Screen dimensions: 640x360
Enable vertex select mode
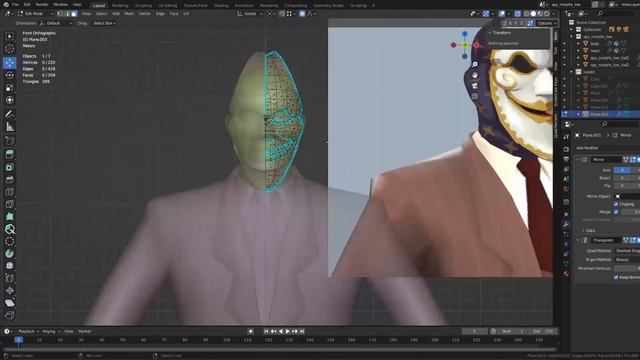click(60, 13)
